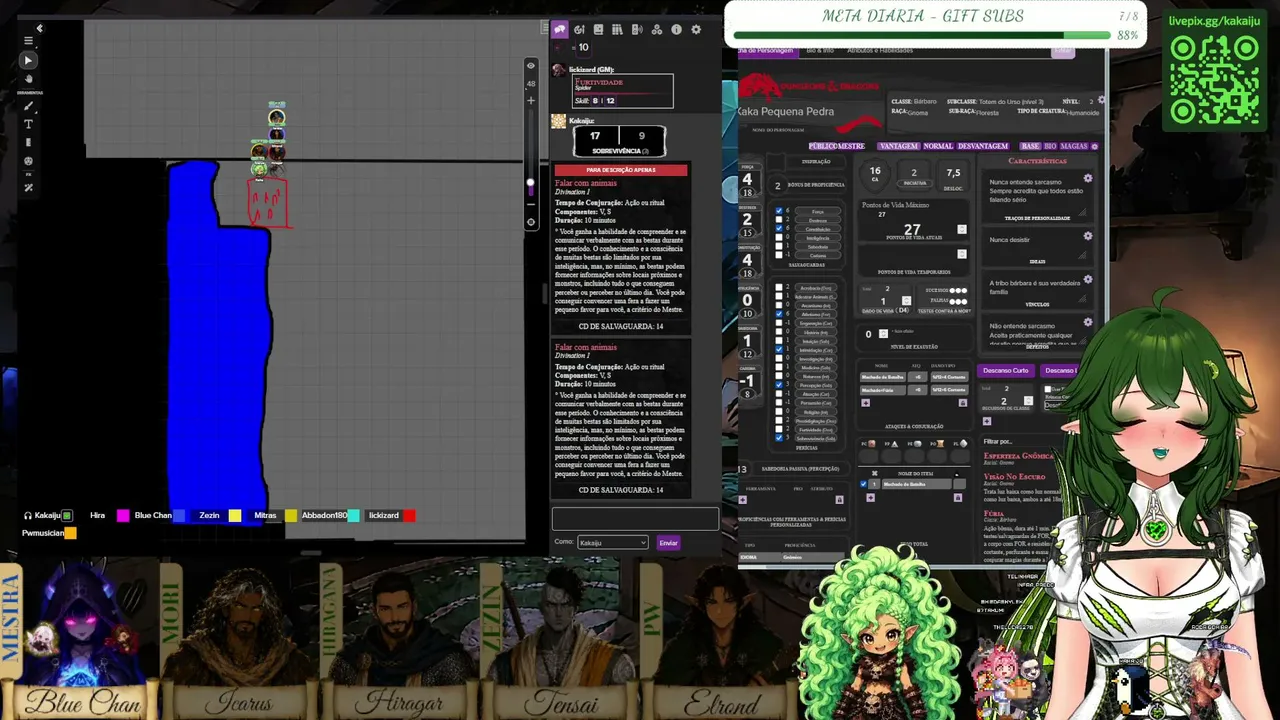Zoom in with the plus button
The height and width of the screenshot is (720, 1280).
pyautogui.click(x=531, y=100)
